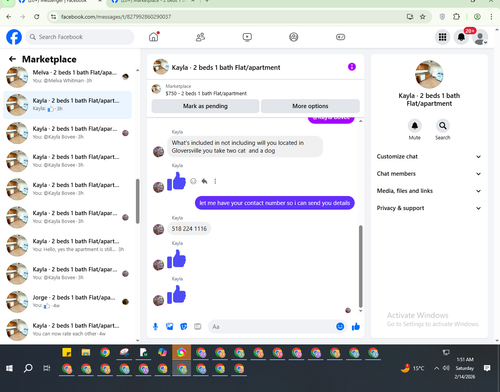This screenshot has height=392, width=500.
Task: Expand the Chat members section
Action: coord(429,174)
